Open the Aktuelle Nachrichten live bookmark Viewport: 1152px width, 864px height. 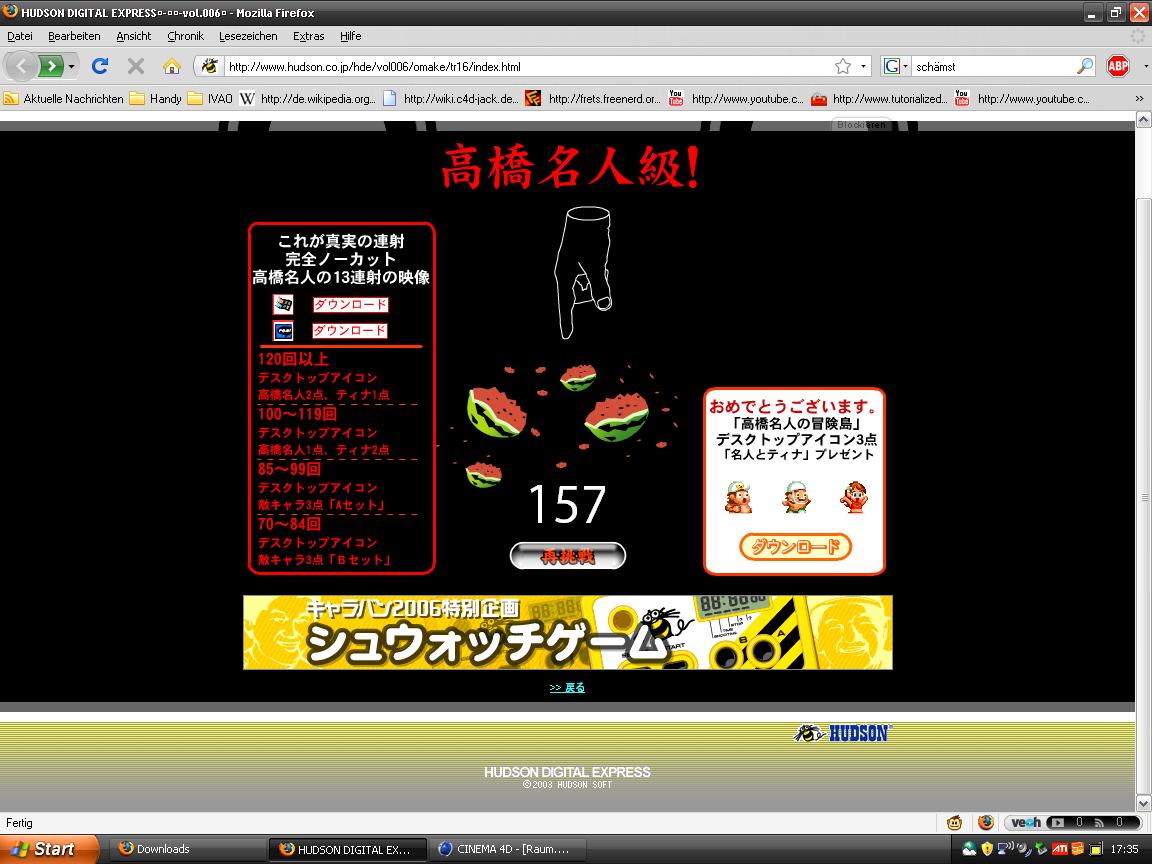click(64, 98)
